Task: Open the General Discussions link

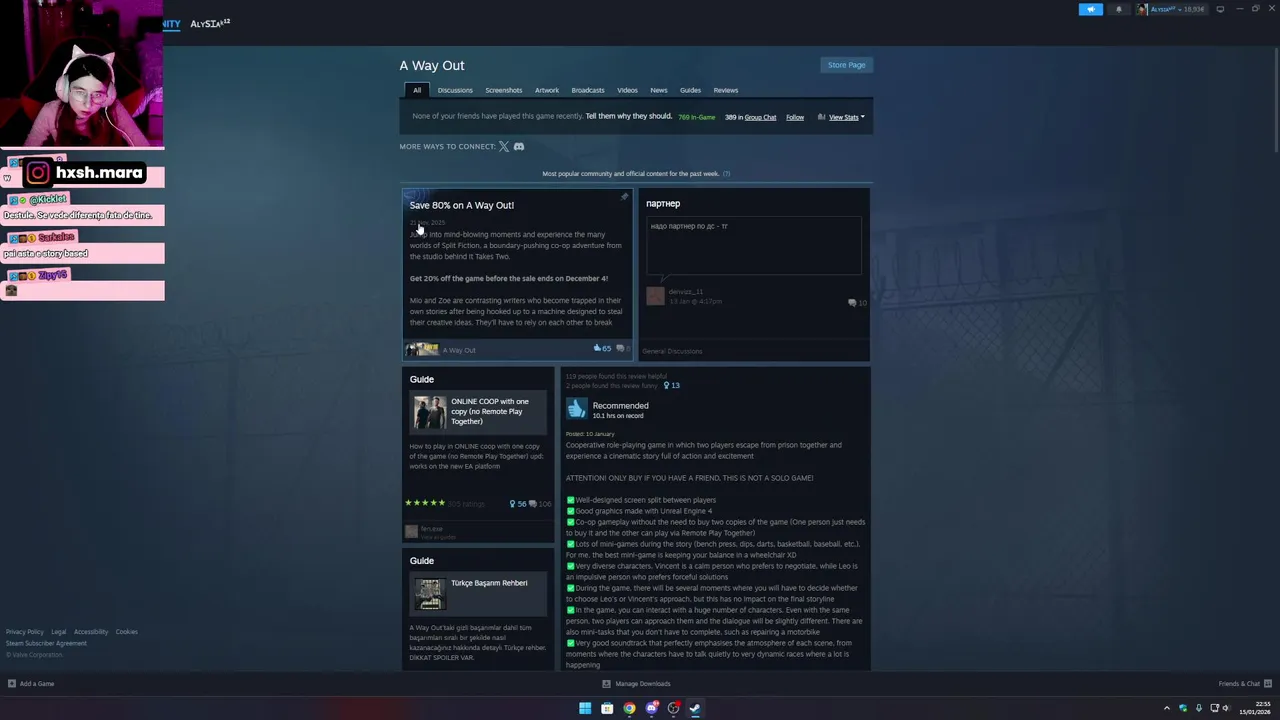Action: pos(672,351)
